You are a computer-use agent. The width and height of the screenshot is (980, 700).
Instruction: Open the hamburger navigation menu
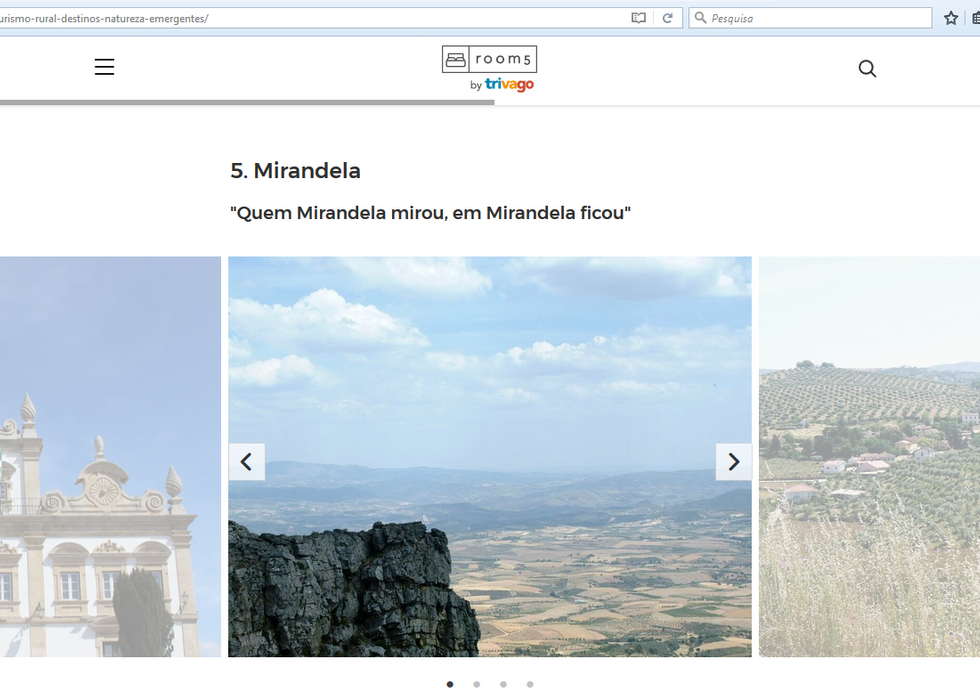pyautogui.click(x=104, y=67)
